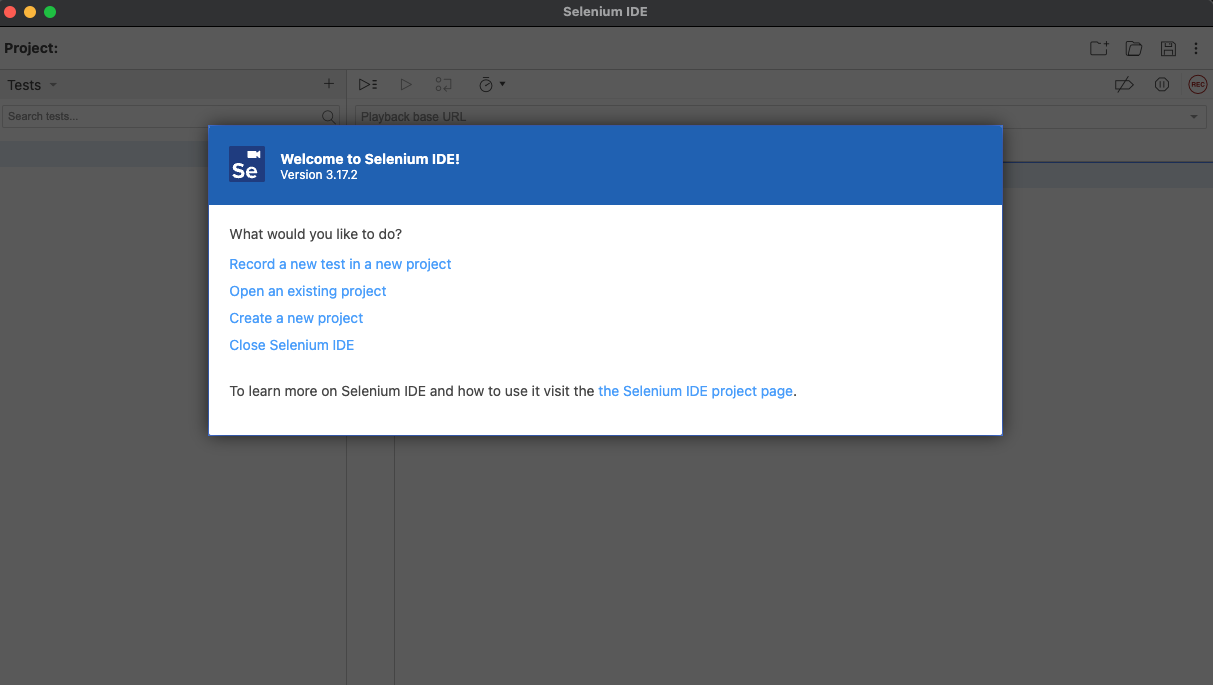
Task: Run current test play icon
Action: (406, 85)
